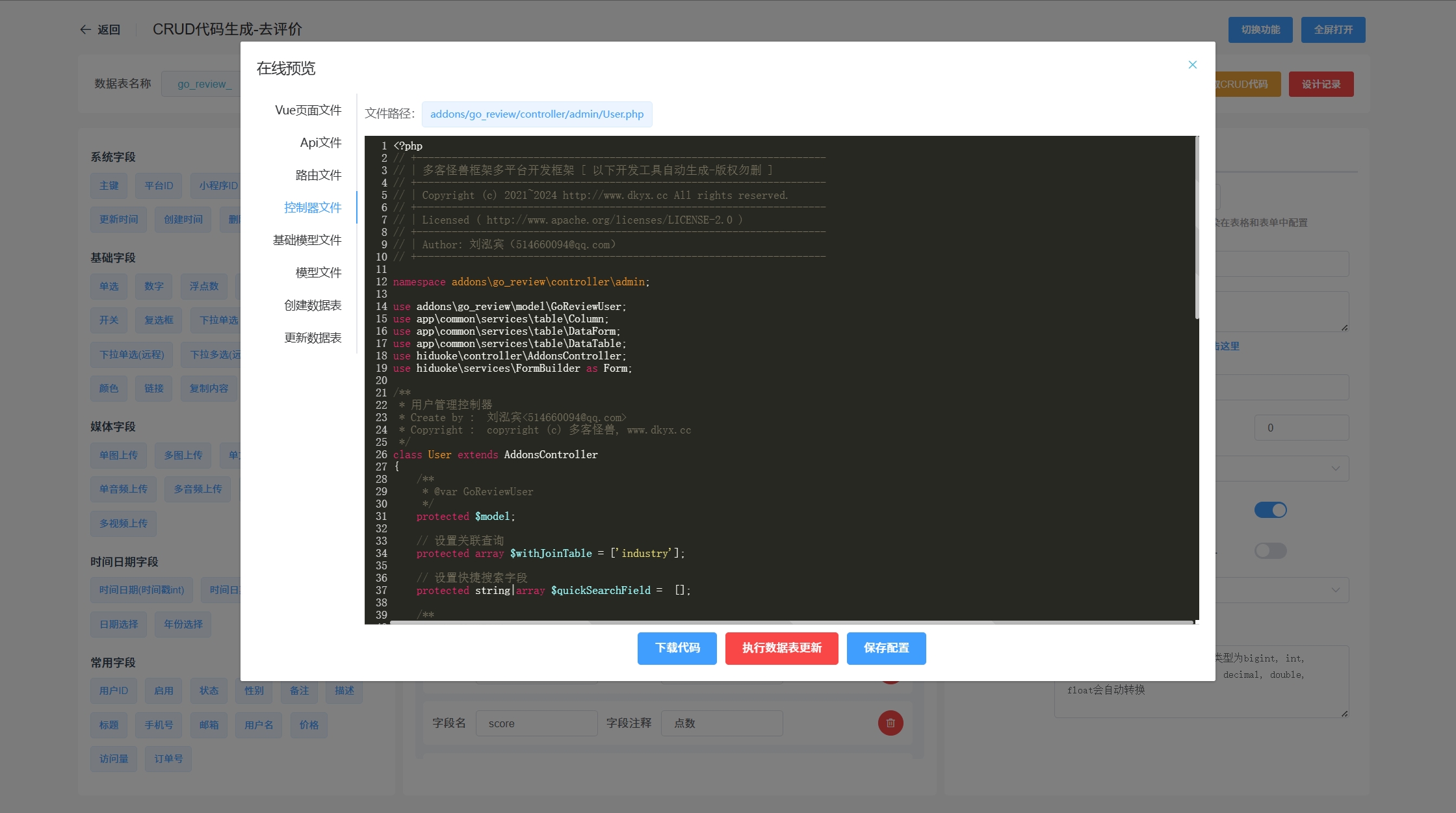
Task: Click the 保存配置 button
Action: (x=886, y=648)
